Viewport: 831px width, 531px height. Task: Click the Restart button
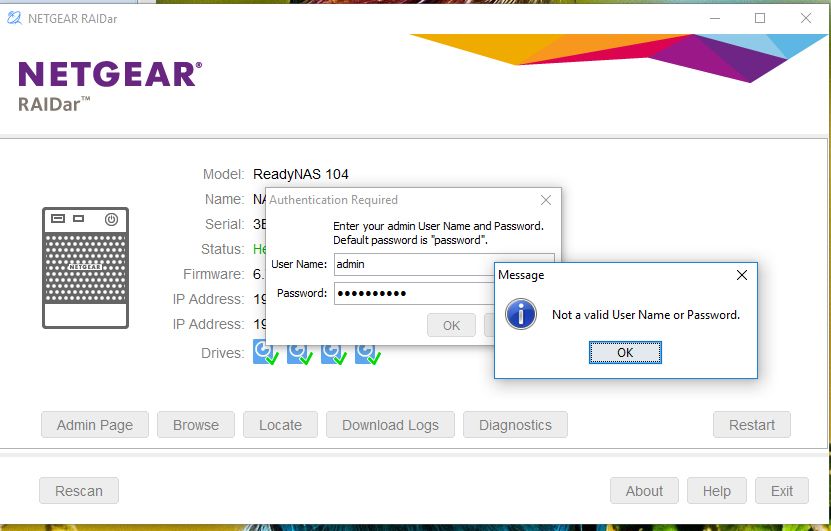tap(752, 425)
